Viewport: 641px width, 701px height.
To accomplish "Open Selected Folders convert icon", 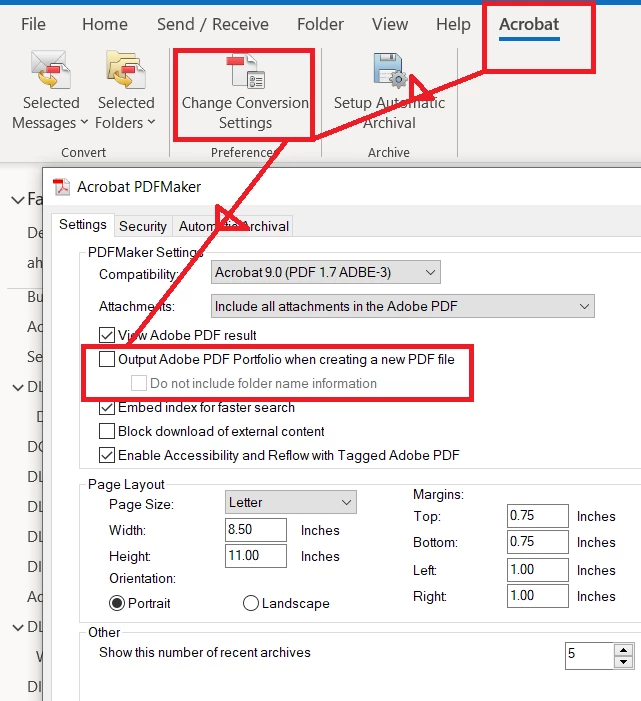I will tap(126, 69).
